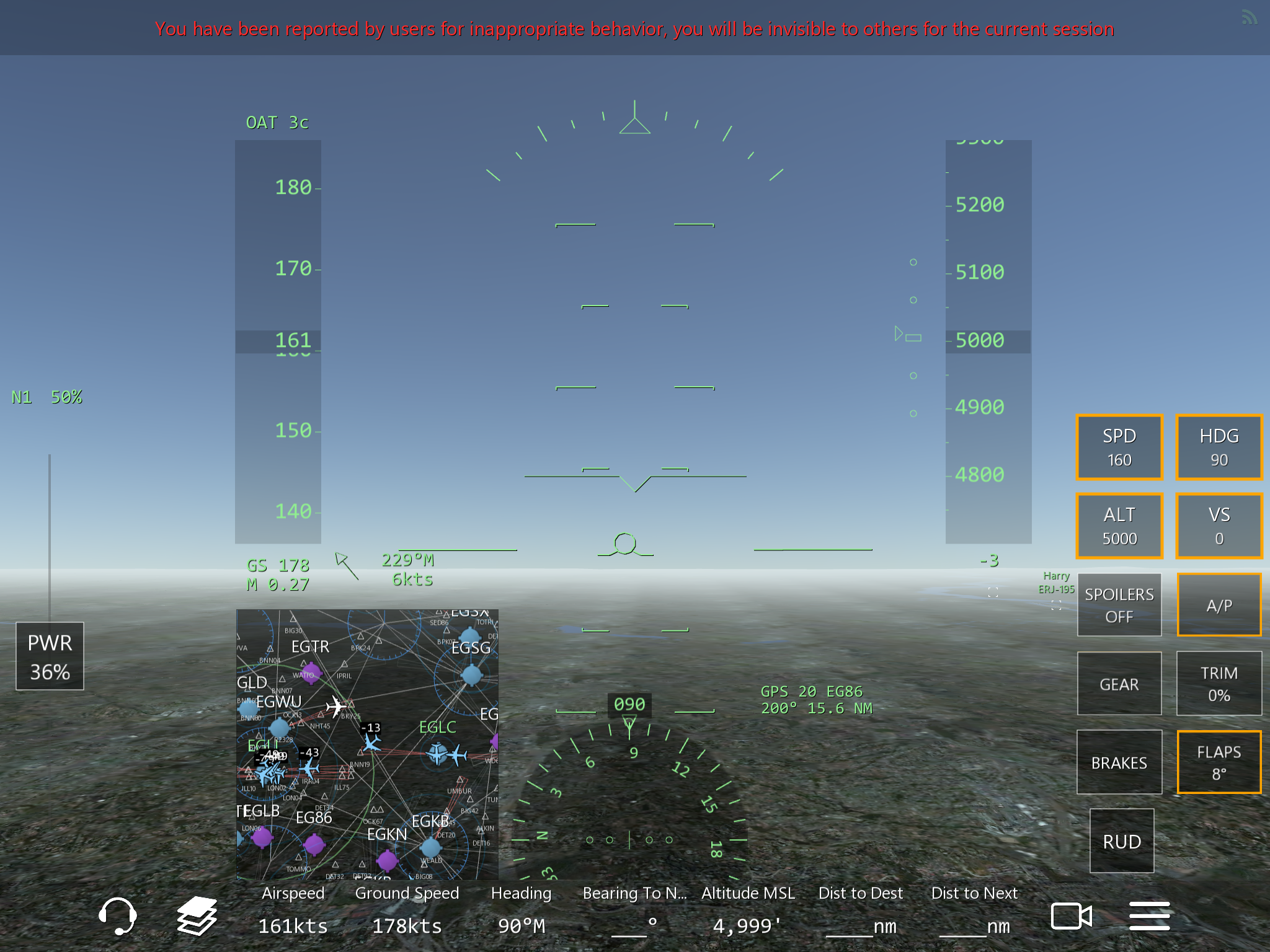Toggle HDG 90 heading hold

(x=1219, y=447)
